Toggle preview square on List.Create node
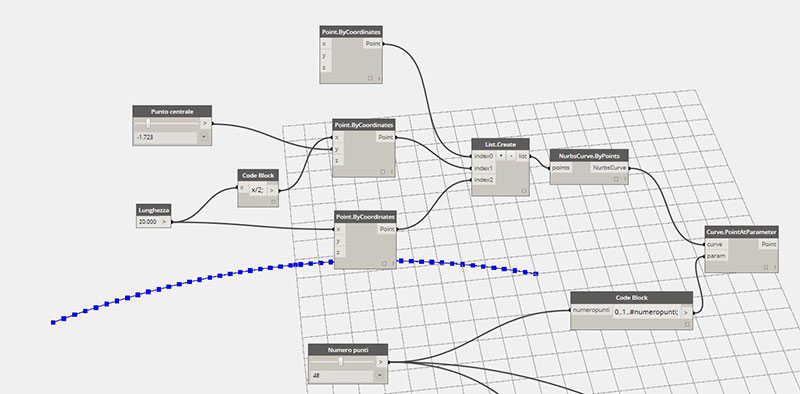The image size is (800, 394). pos(523,191)
